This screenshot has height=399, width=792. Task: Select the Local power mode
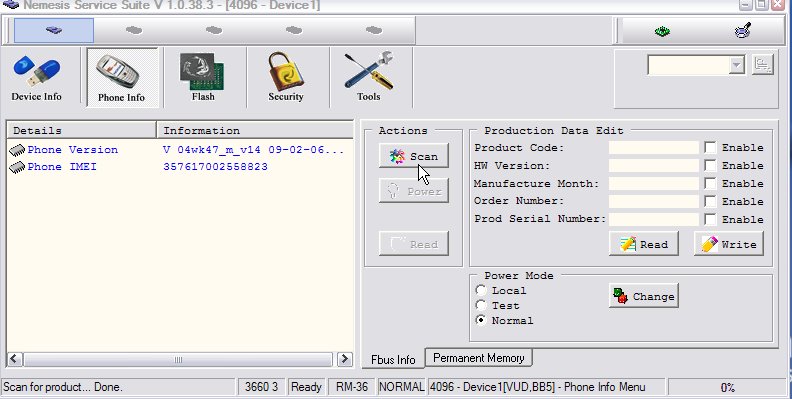[x=481, y=290]
